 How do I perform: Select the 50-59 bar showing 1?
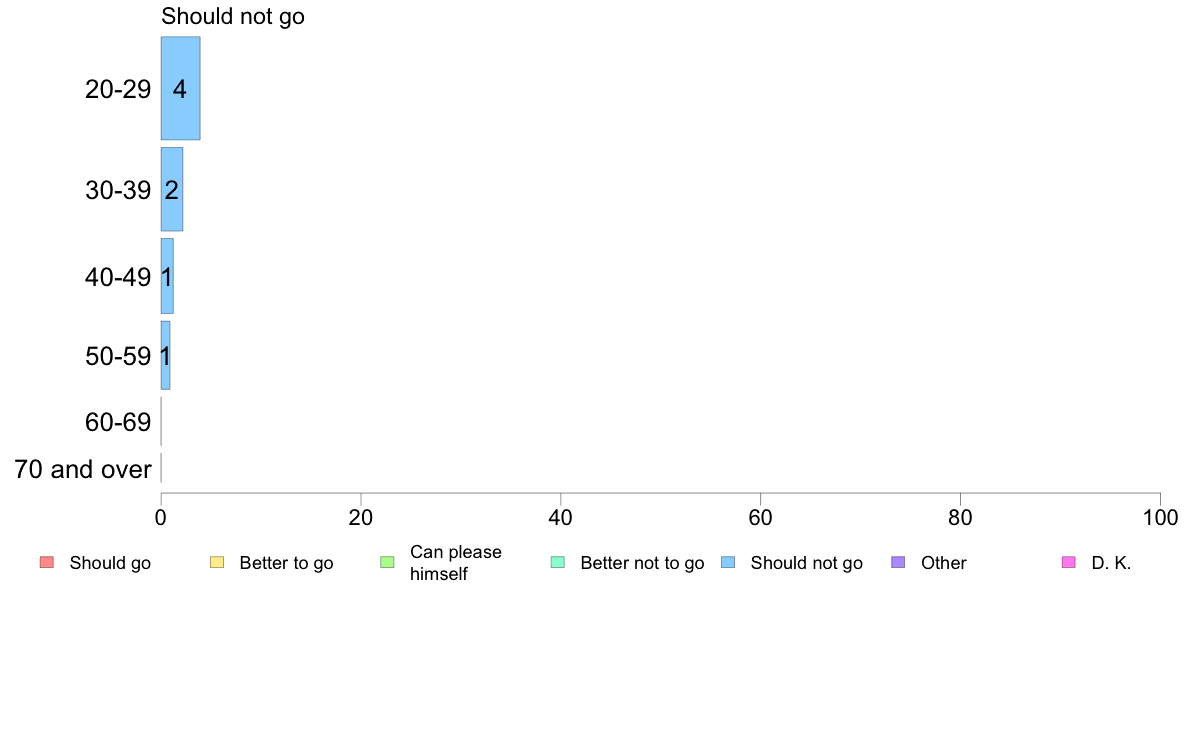165,355
